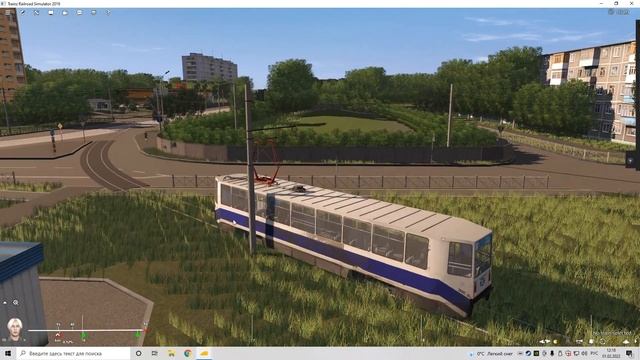Open Chrome from the taskbar

[187, 353]
